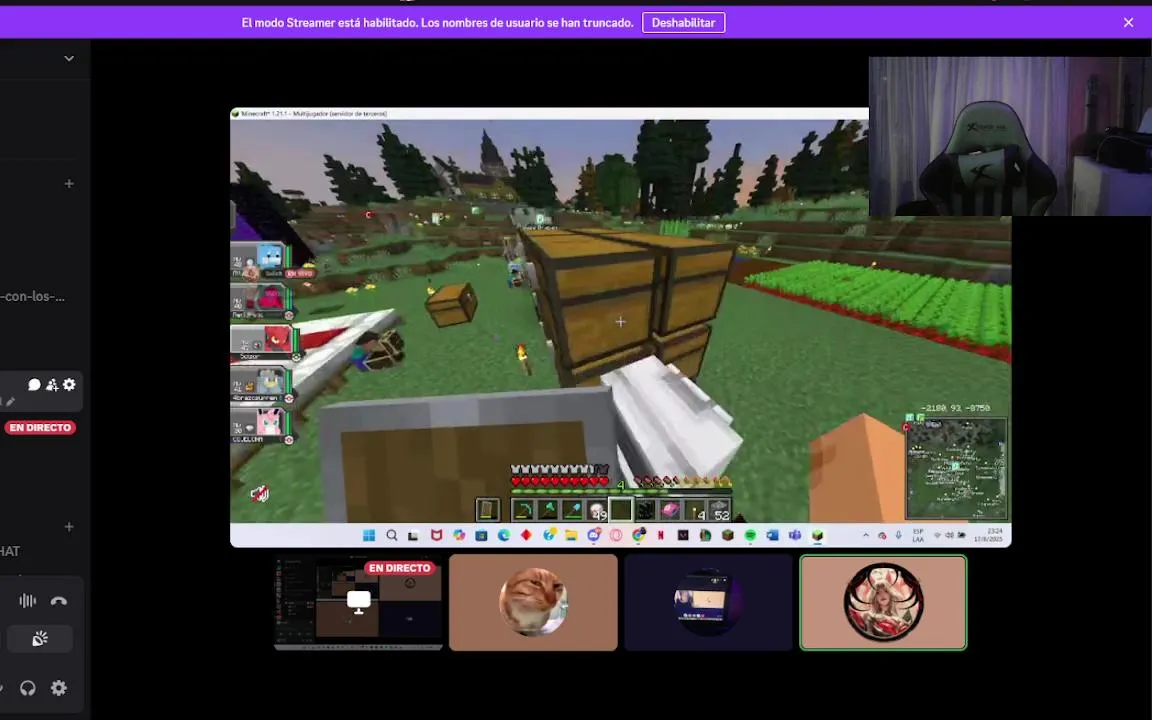Select the hotbar slot showing 49 items
This screenshot has width=1152, height=720.
point(597,509)
